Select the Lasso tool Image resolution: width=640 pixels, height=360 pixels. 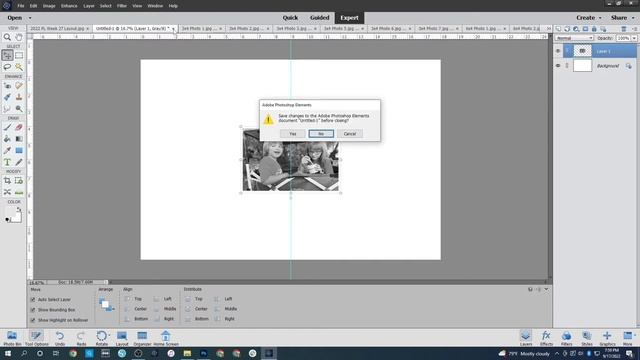[7, 67]
